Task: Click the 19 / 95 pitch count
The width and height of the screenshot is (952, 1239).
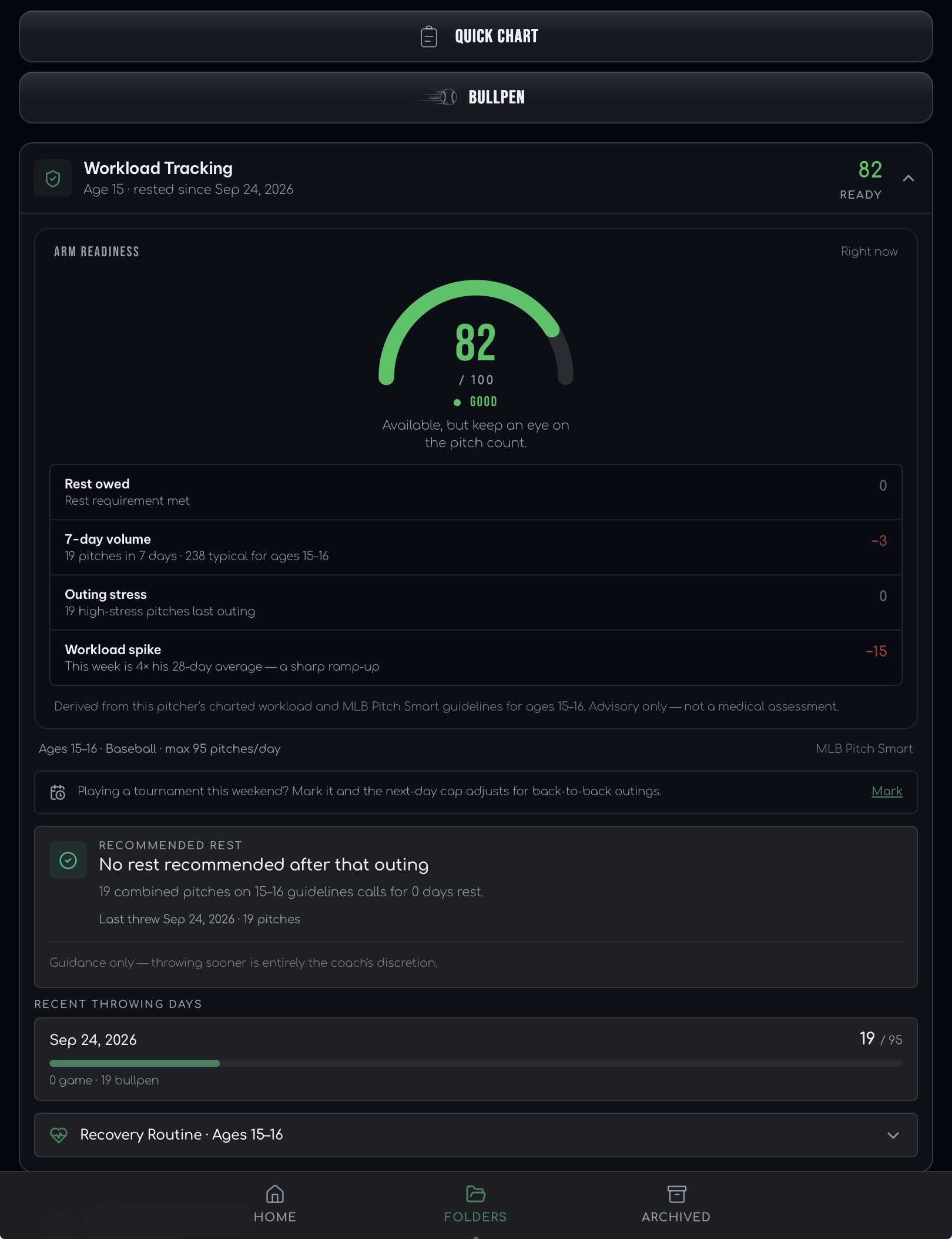Action: click(880, 1039)
